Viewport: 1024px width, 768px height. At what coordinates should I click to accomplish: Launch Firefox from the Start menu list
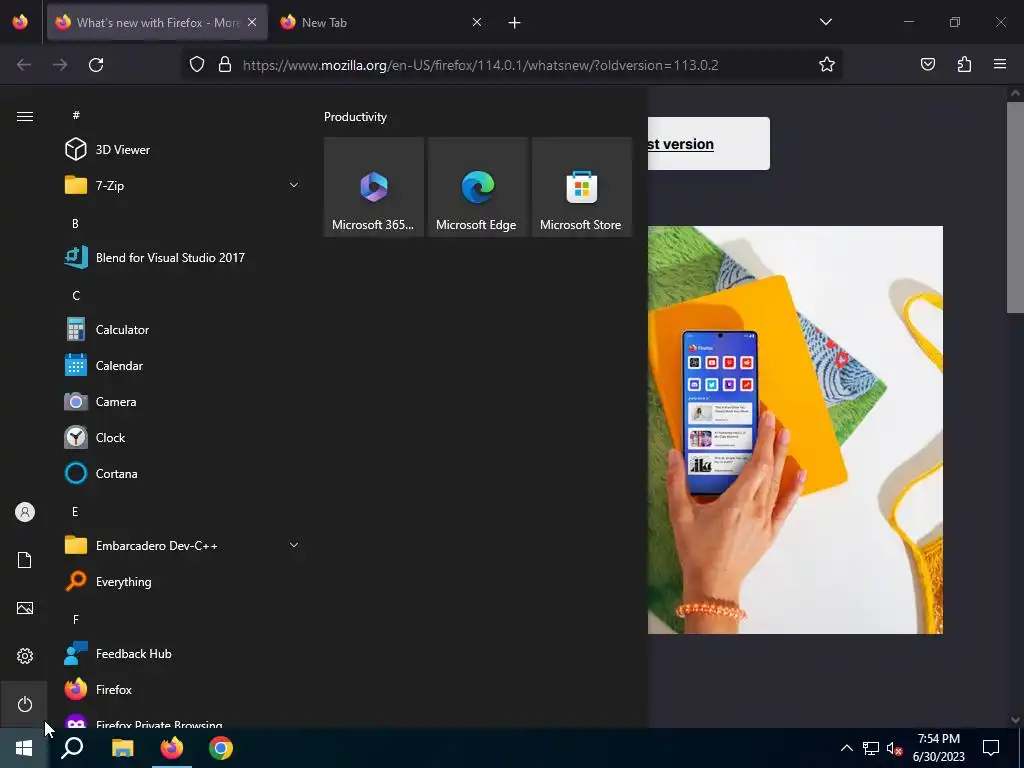[183, 690]
